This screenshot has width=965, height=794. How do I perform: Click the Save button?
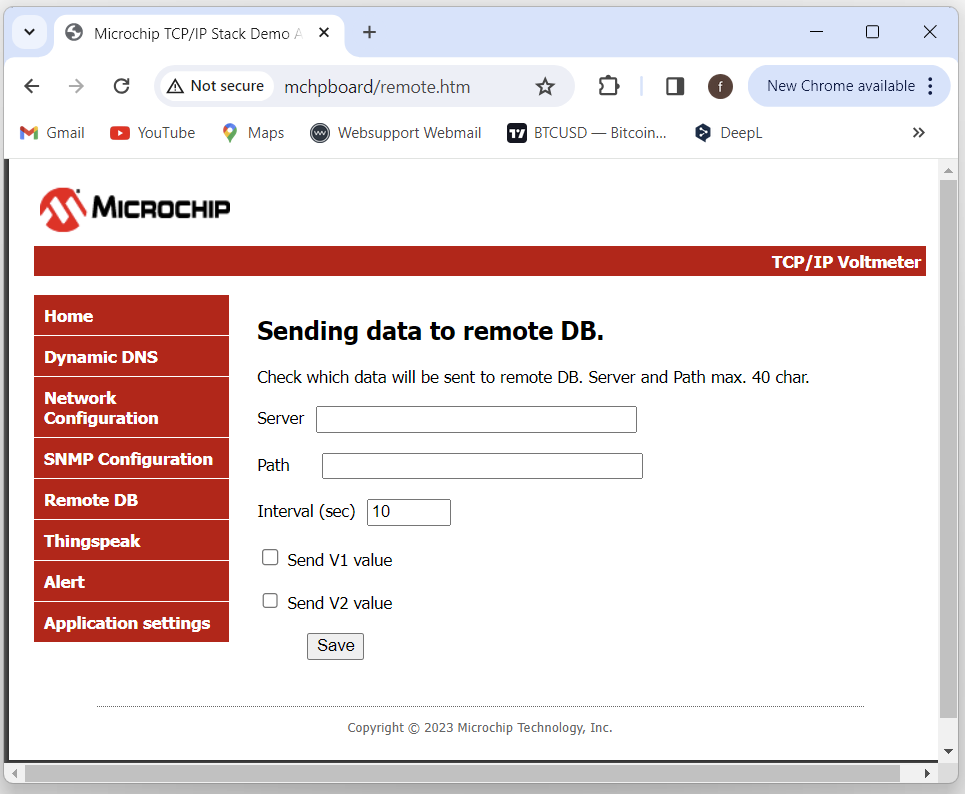[x=335, y=646]
